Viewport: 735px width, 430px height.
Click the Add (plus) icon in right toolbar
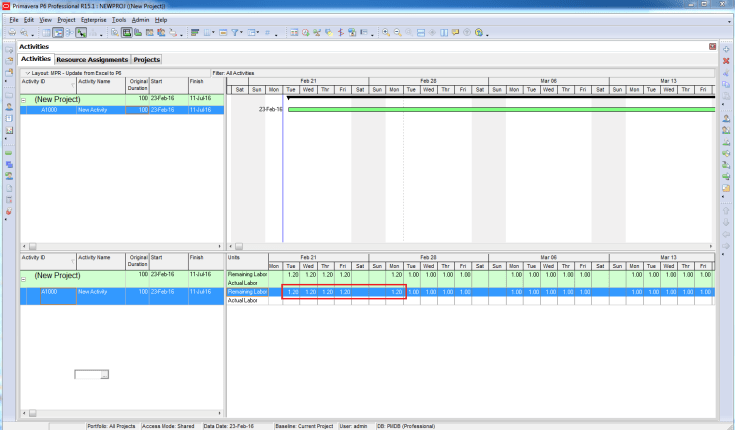(726, 48)
